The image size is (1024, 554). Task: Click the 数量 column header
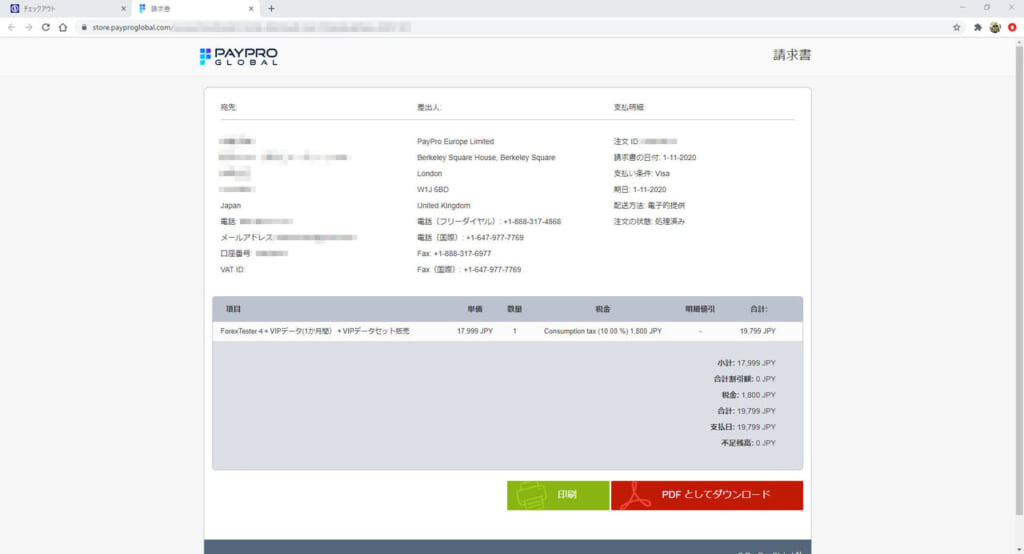coord(515,309)
